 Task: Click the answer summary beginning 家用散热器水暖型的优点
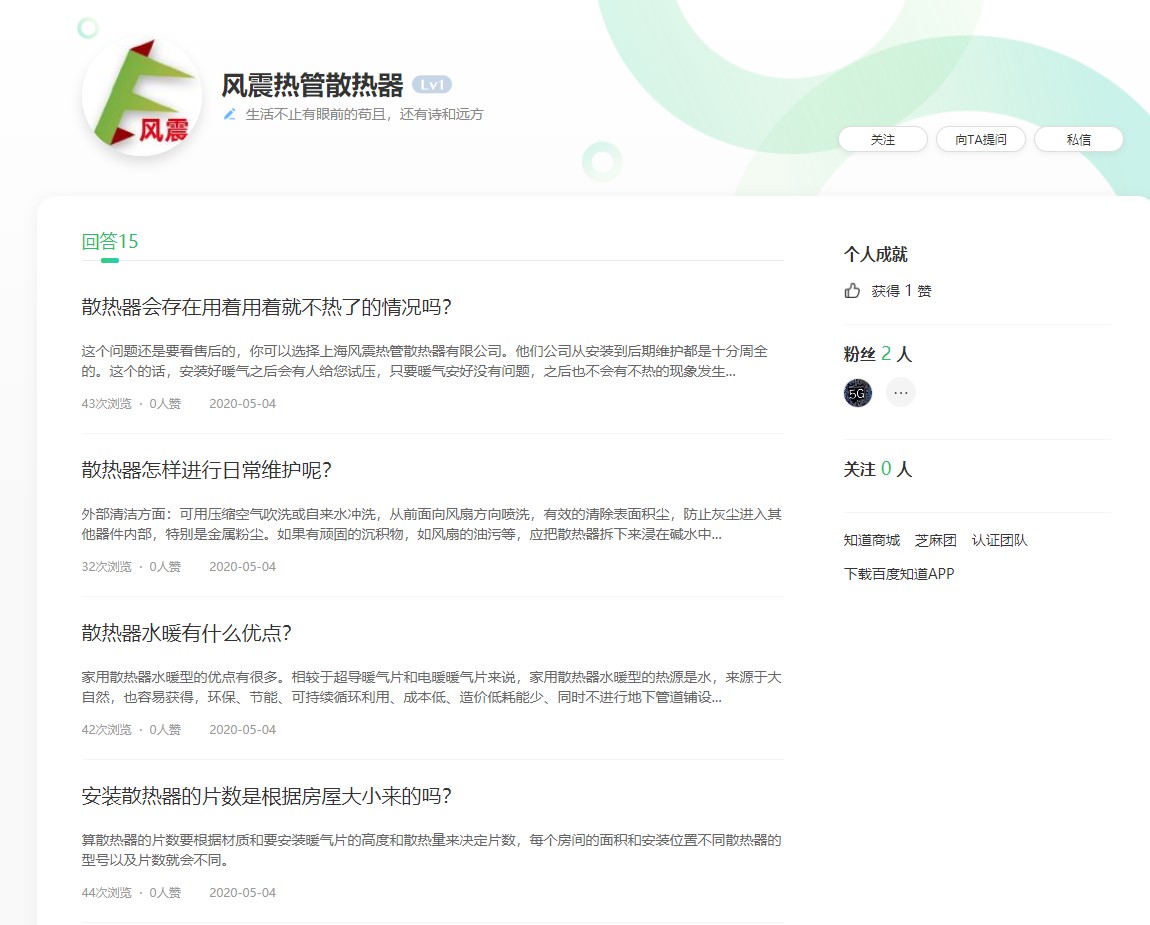[431, 687]
